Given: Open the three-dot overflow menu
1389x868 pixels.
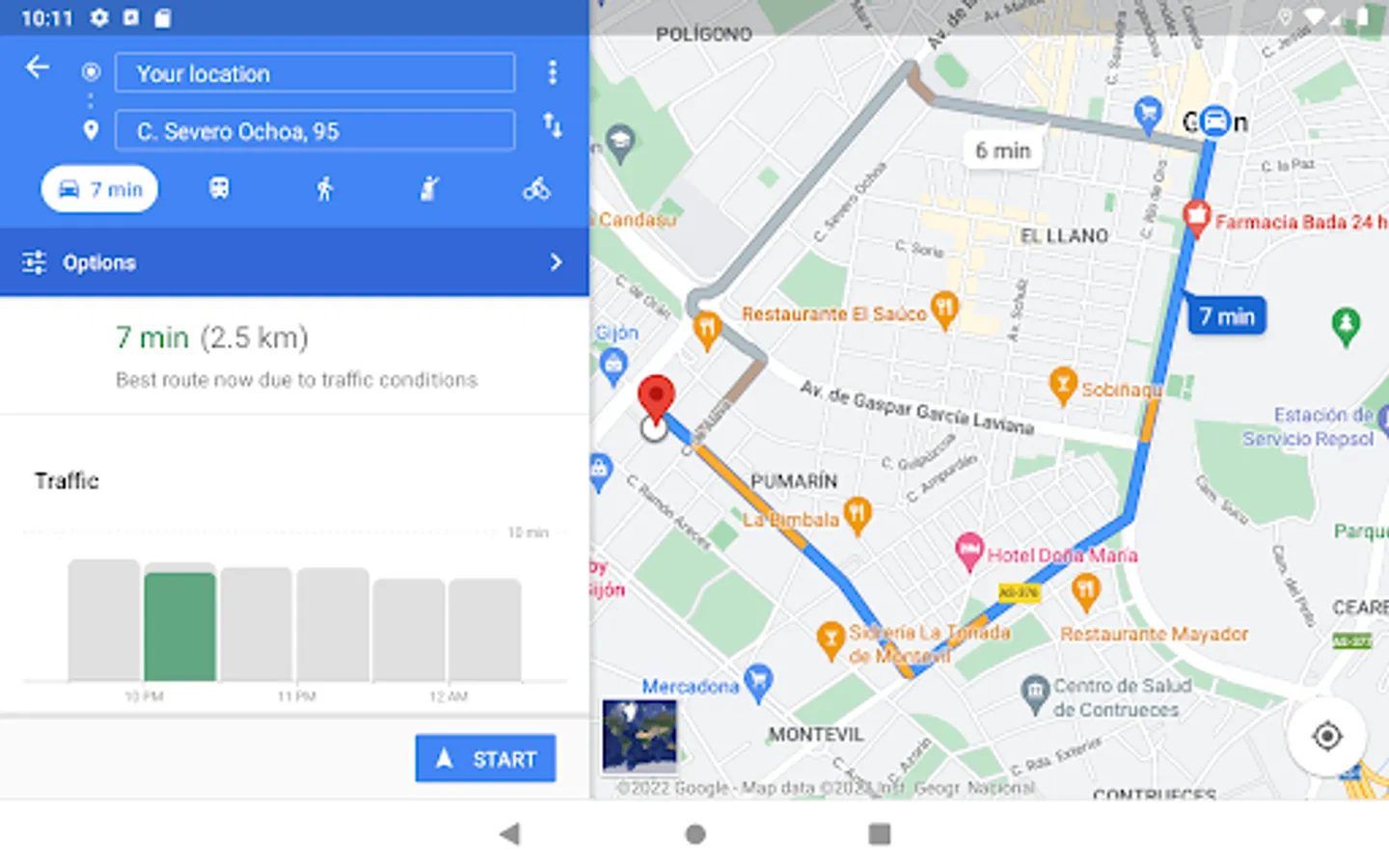Looking at the screenshot, I should 553,72.
